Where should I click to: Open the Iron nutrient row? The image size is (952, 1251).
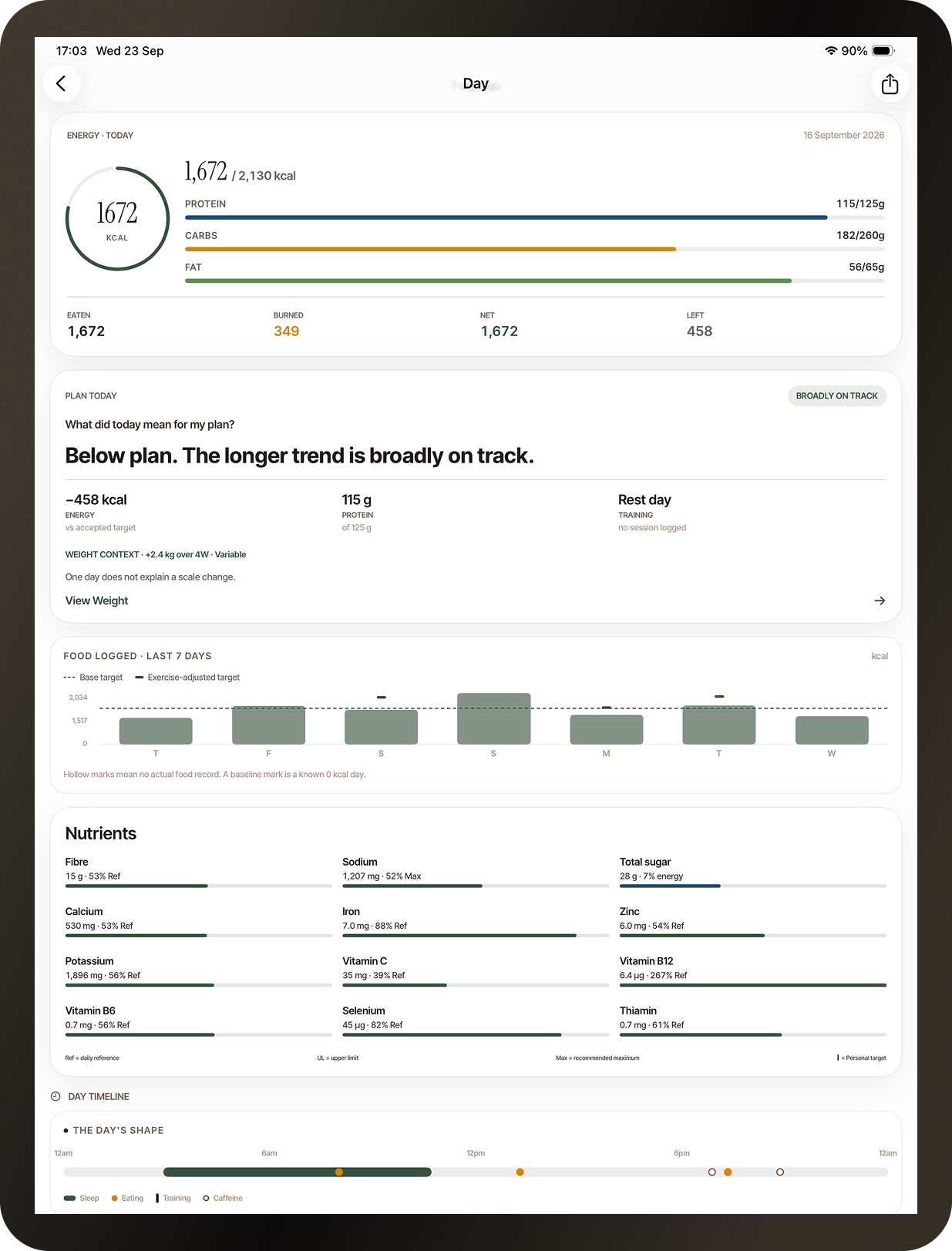tap(476, 922)
